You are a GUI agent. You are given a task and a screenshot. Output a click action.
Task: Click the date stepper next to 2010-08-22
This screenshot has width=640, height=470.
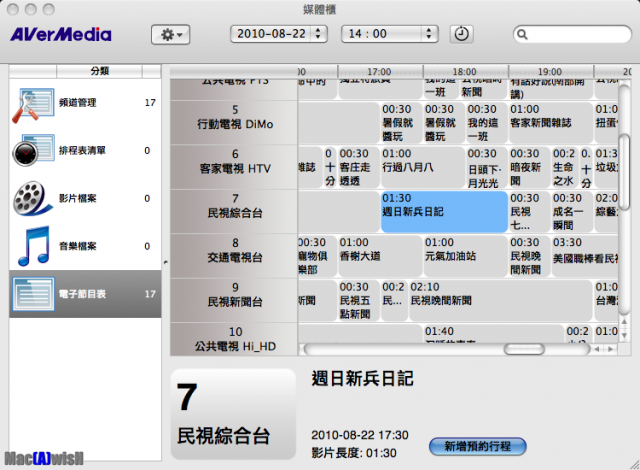click(318, 34)
